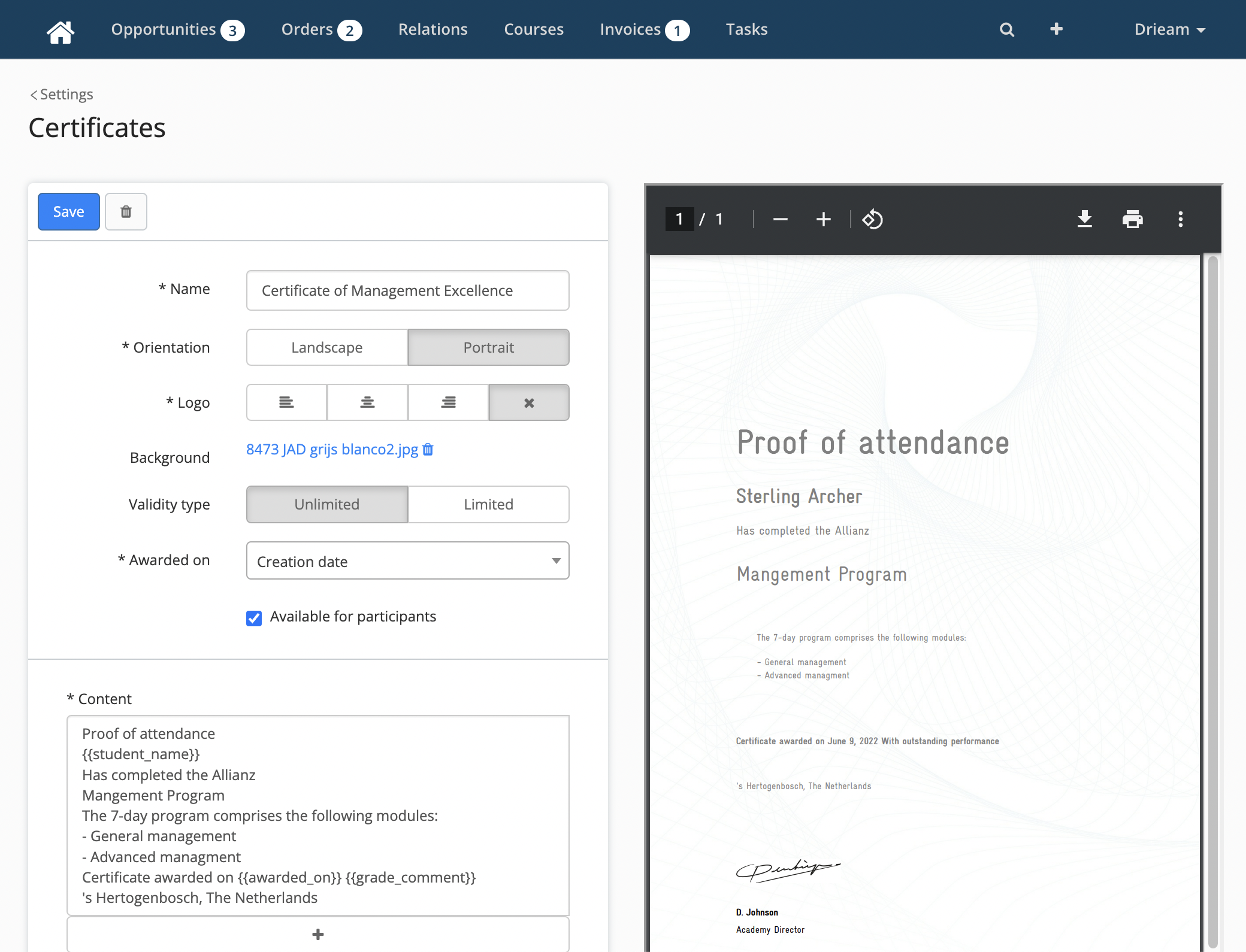The height and width of the screenshot is (952, 1246).
Task: Go to Courses
Action: click(x=534, y=29)
